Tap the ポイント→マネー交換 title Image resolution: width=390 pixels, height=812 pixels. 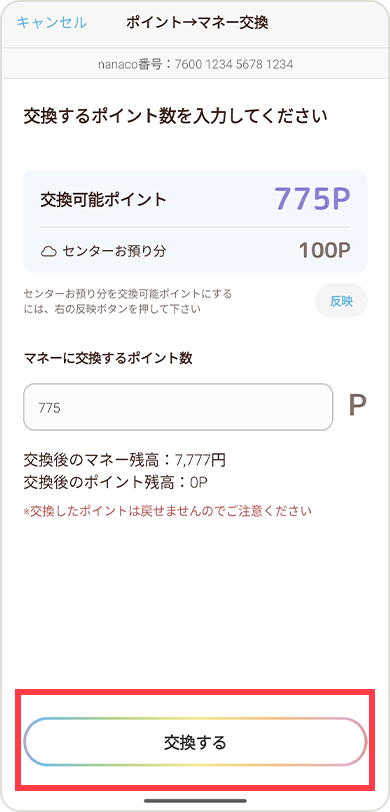coord(197,23)
